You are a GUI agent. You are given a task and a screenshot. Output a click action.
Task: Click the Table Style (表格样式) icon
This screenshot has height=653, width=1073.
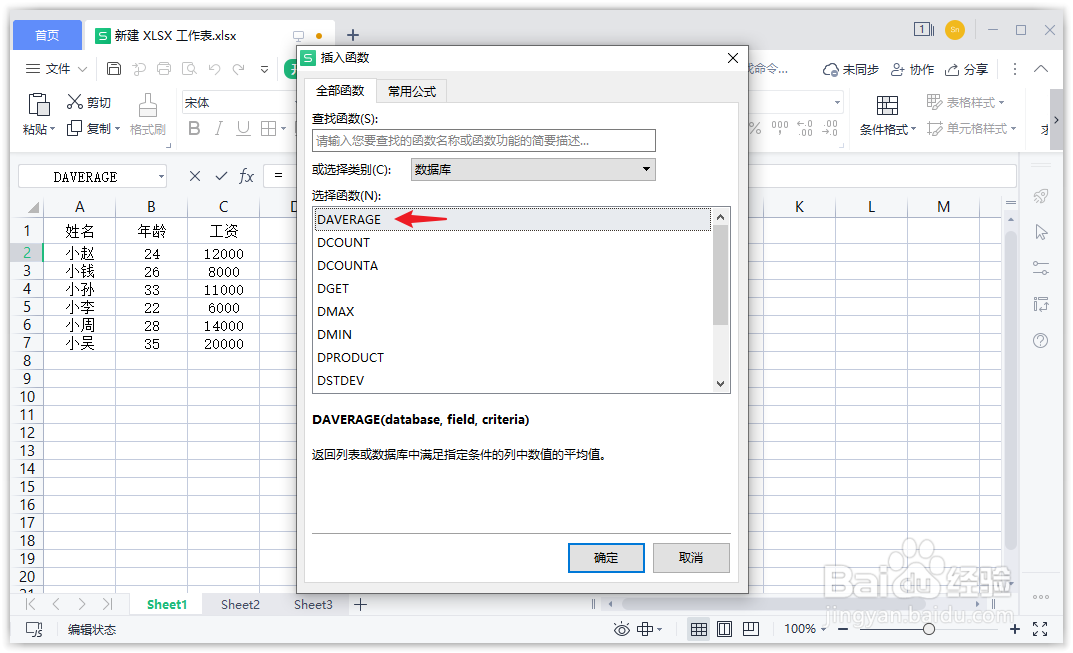tap(934, 102)
